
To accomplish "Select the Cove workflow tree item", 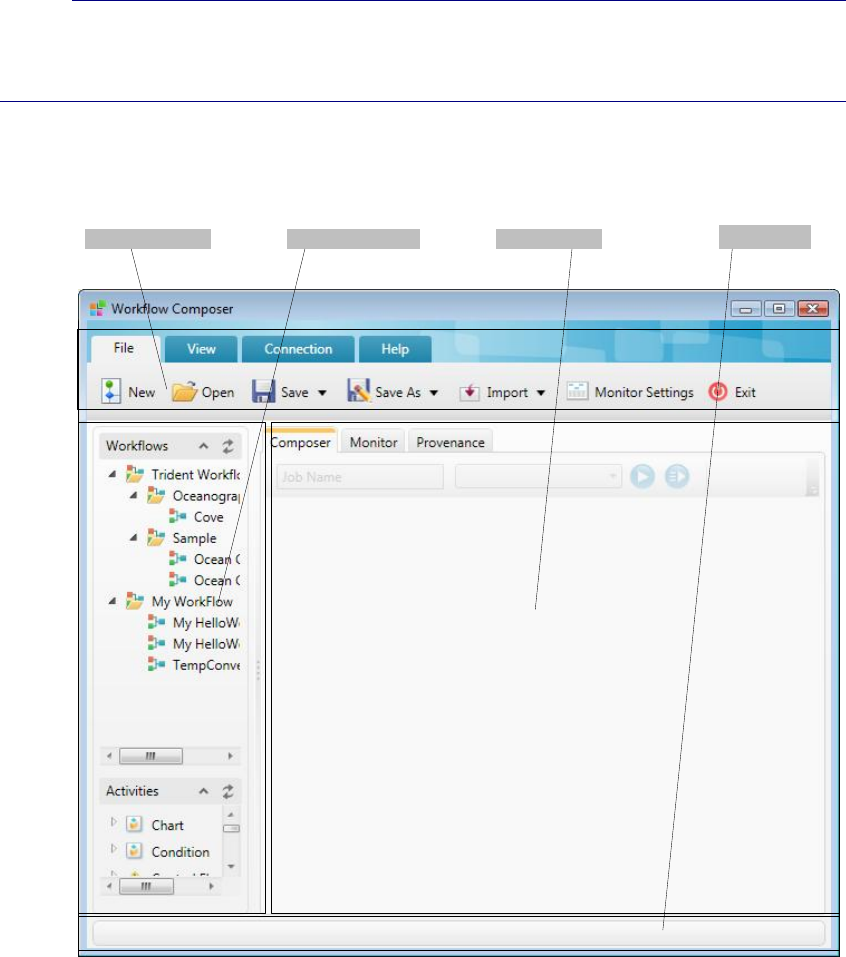I will 209,517.
